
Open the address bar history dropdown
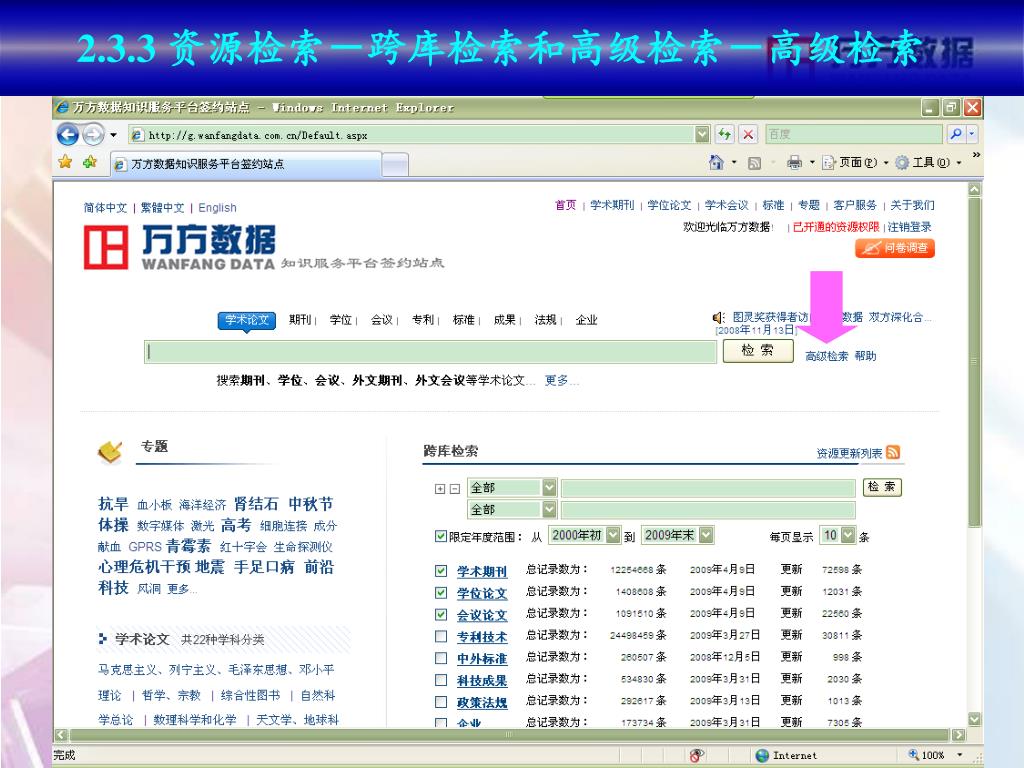coord(702,135)
